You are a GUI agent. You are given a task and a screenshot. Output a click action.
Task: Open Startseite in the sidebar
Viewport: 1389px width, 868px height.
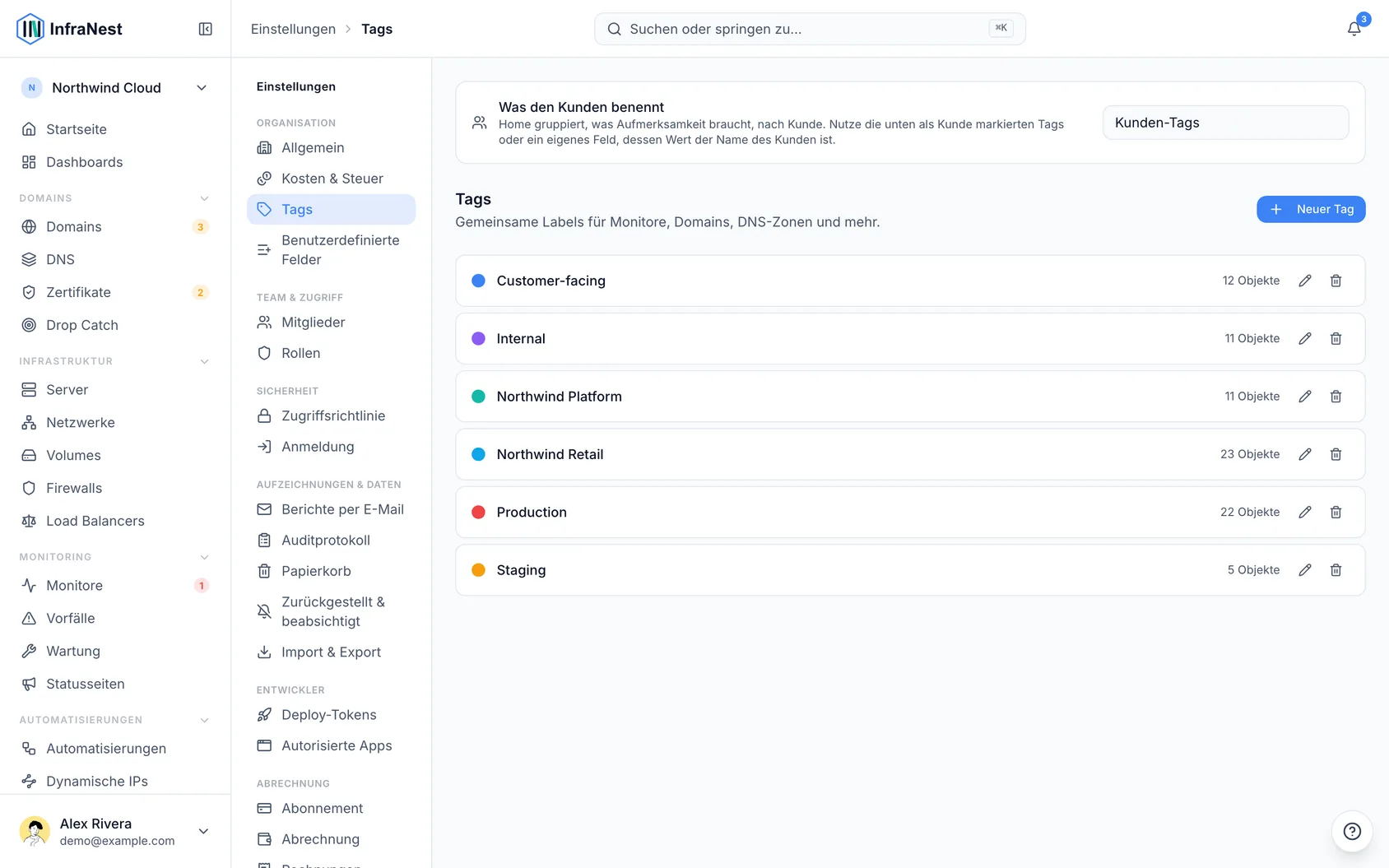pos(115,129)
